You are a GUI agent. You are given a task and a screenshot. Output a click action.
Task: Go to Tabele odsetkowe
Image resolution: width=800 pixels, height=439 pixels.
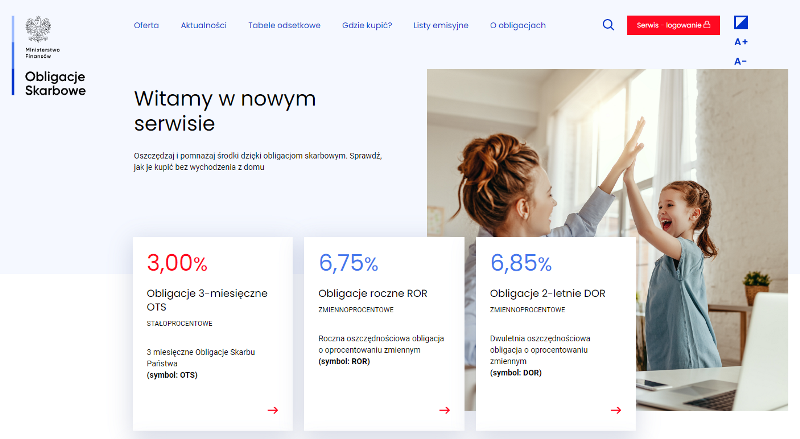pyautogui.click(x=284, y=25)
